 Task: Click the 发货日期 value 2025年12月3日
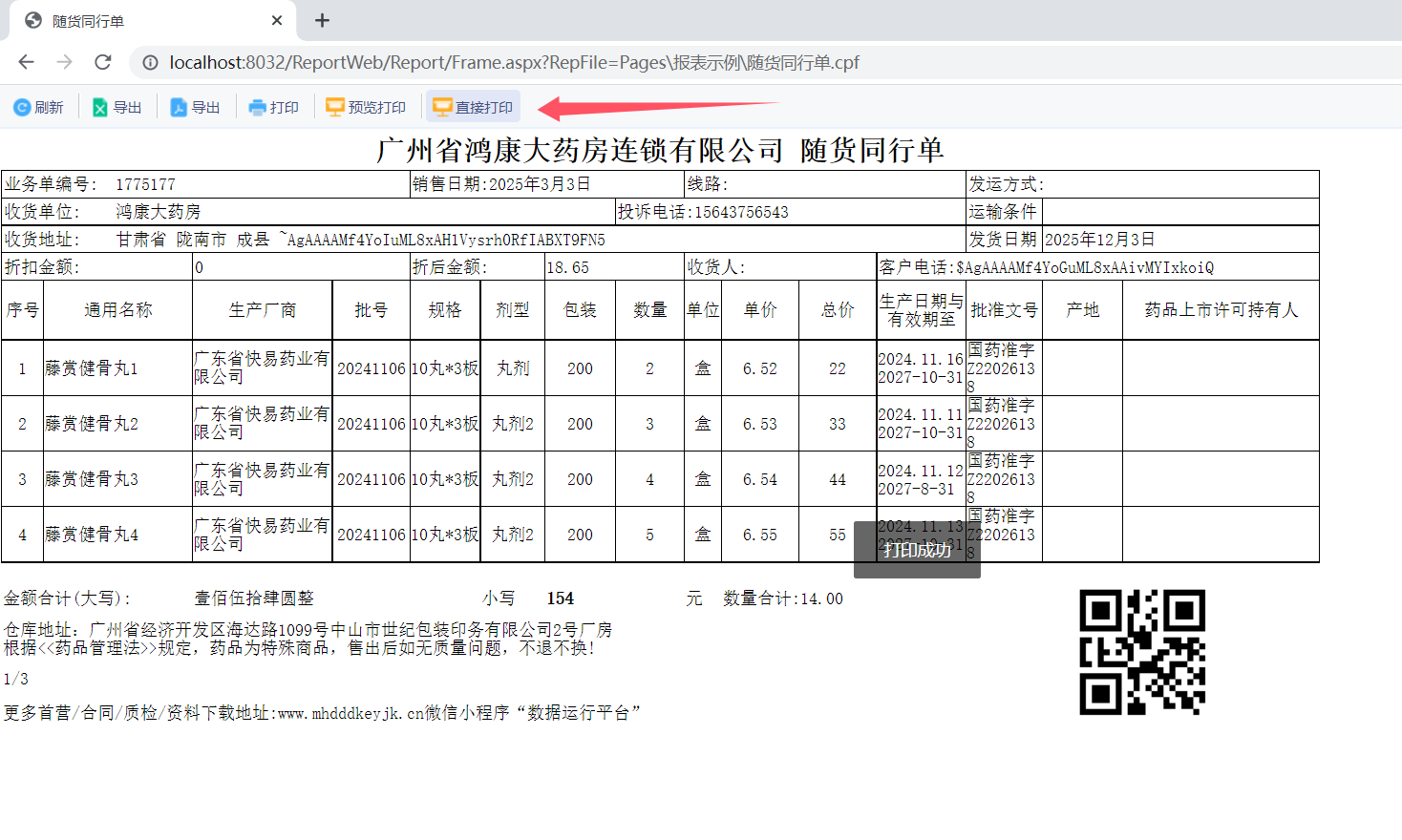coord(1099,240)
